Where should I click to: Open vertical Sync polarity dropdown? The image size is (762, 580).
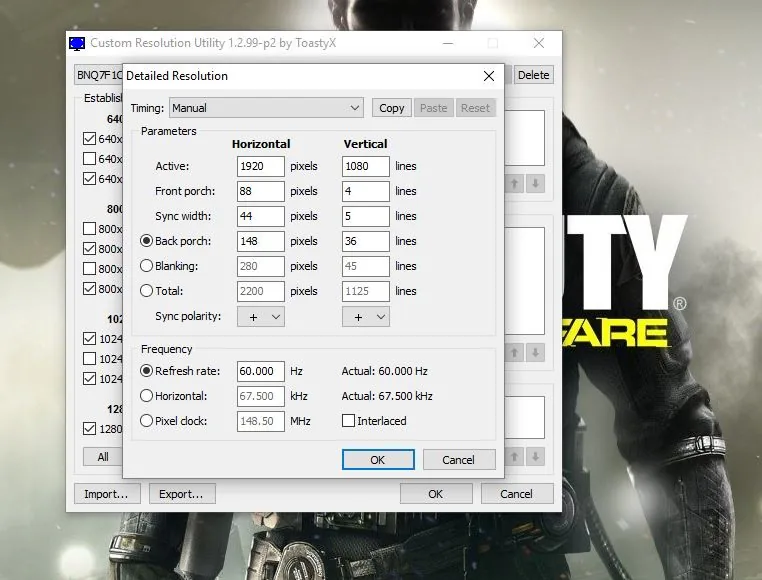pyautogui.click(x=366, y=317)
